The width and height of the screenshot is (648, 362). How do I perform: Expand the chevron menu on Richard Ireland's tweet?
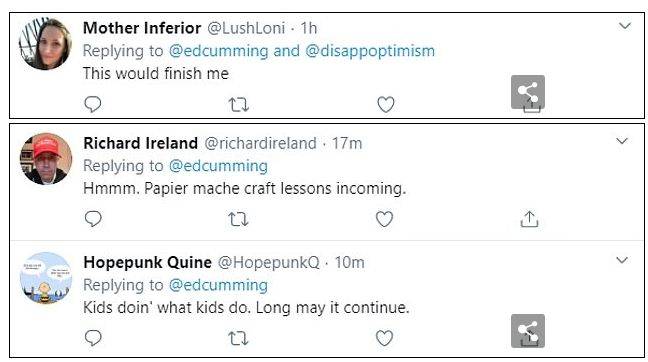(622, 141)
